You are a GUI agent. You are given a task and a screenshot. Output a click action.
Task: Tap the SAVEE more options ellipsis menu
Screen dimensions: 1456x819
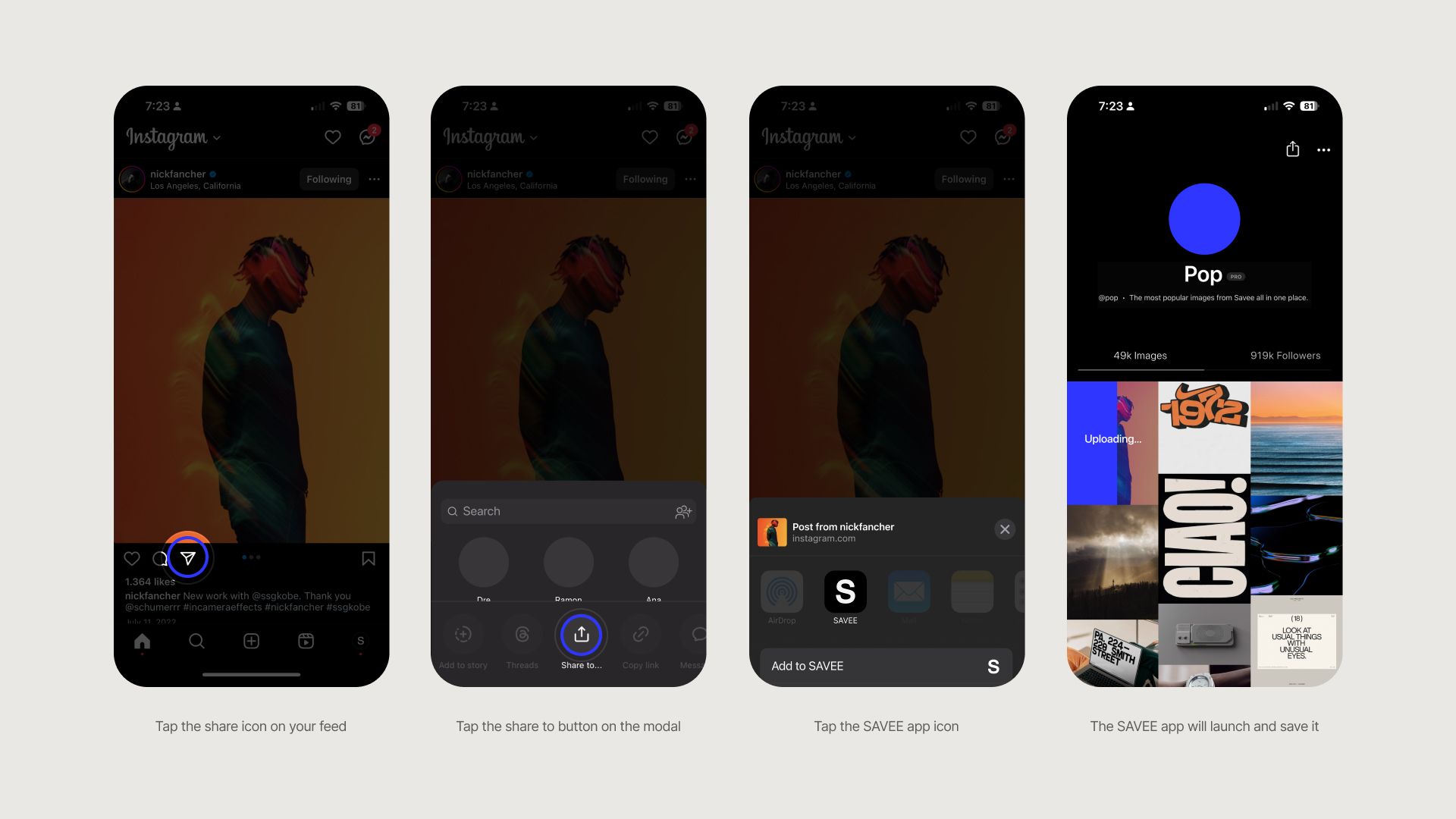[1324, 149]
